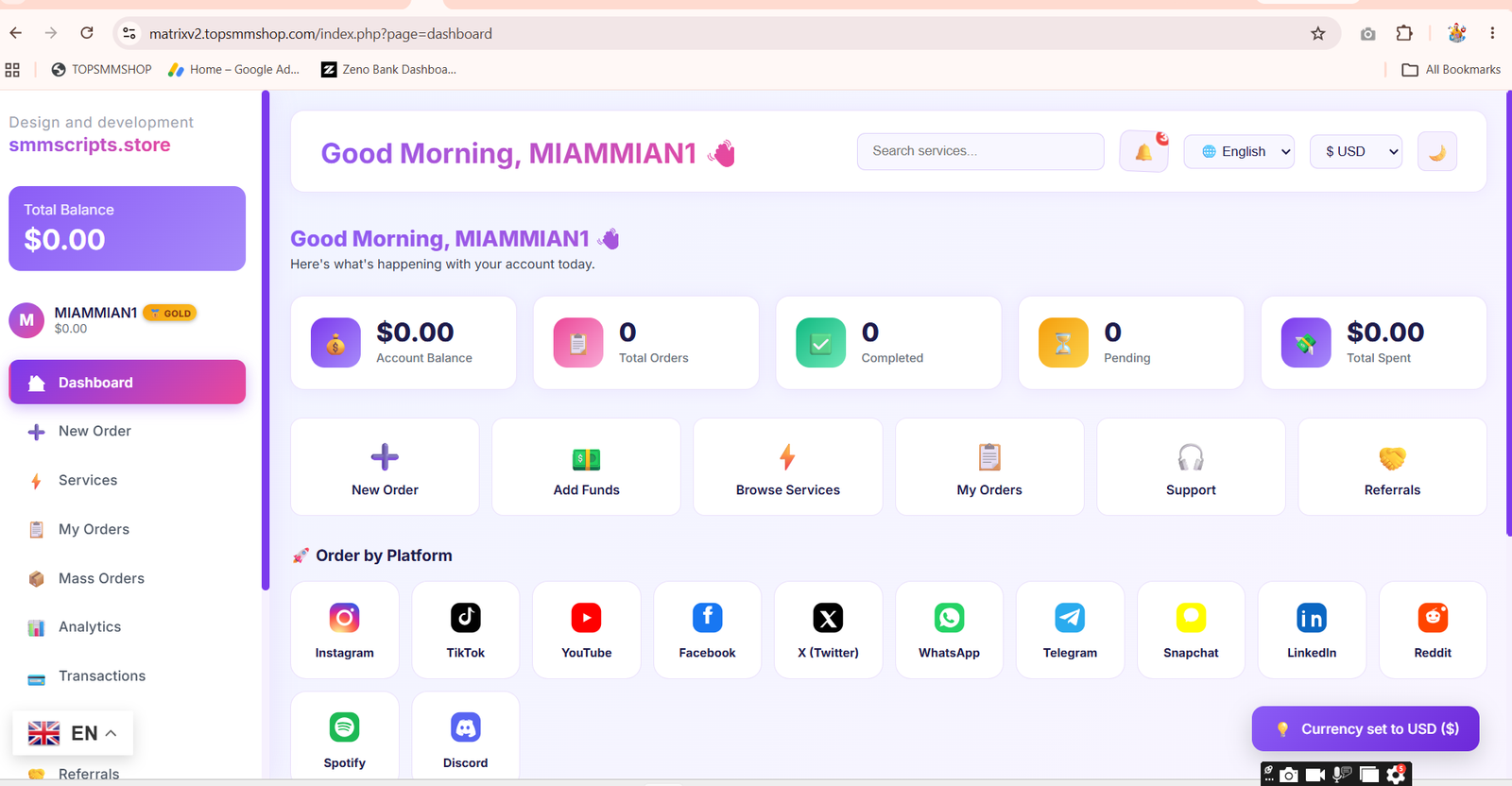The image size is (1512, 786).
Task: Open the TOPSMMSHOP bookmark
Action: [101, 70]
